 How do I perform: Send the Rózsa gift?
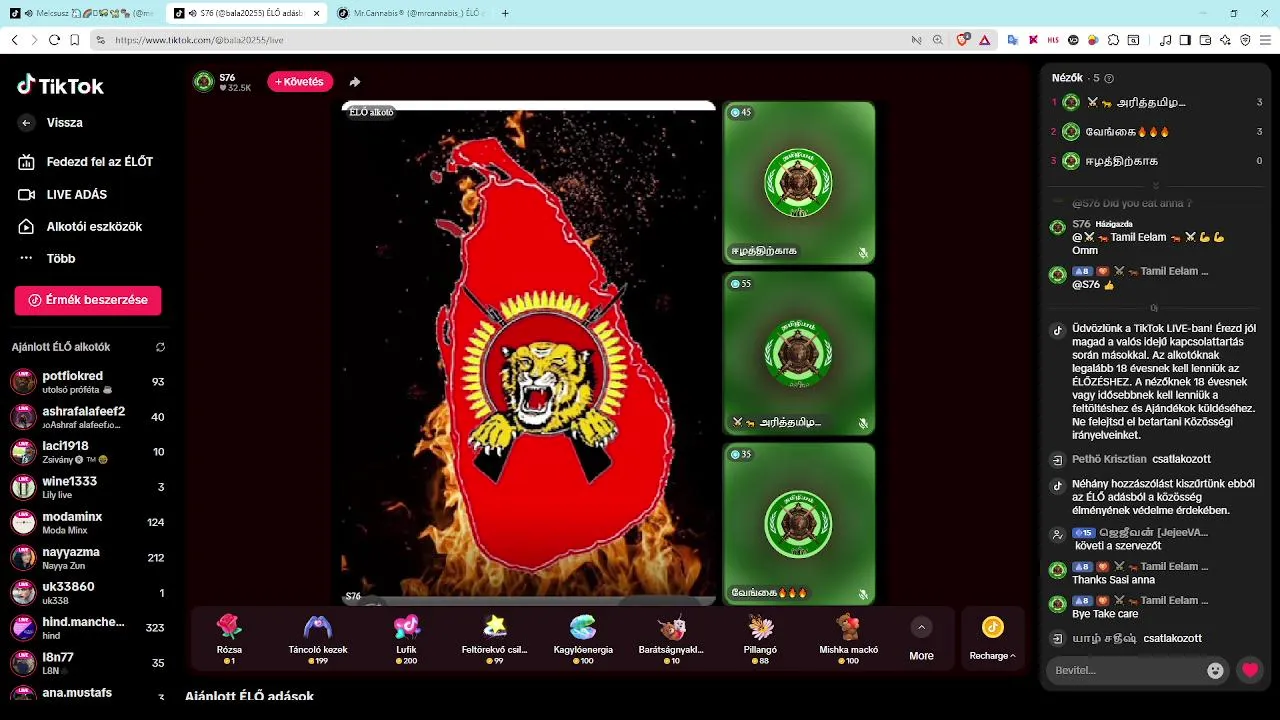coord(230,639)
